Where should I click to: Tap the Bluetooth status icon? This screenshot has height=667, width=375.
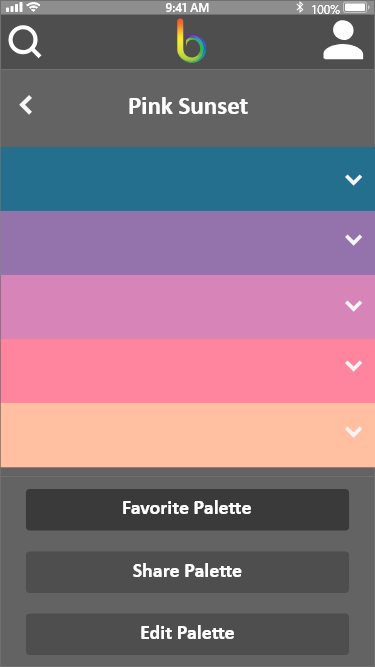point(300,7)
